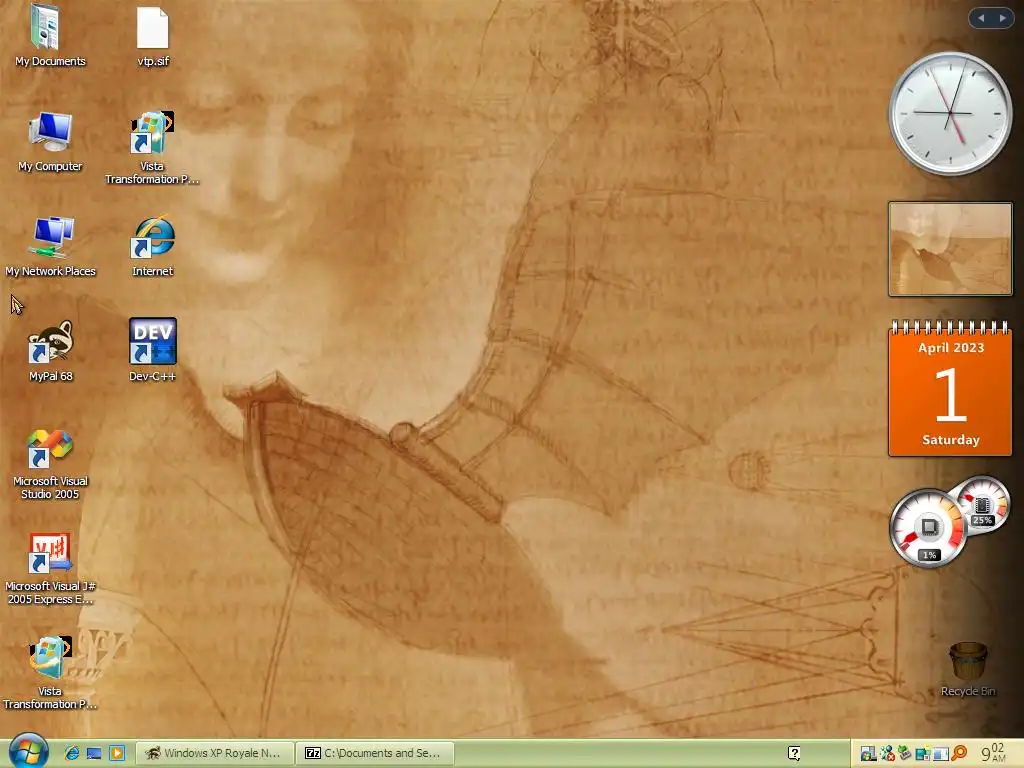The width and height of the screenshot is (1024, 768).
Task: Click the memory usage 25% dial
Action: (982, 505)
